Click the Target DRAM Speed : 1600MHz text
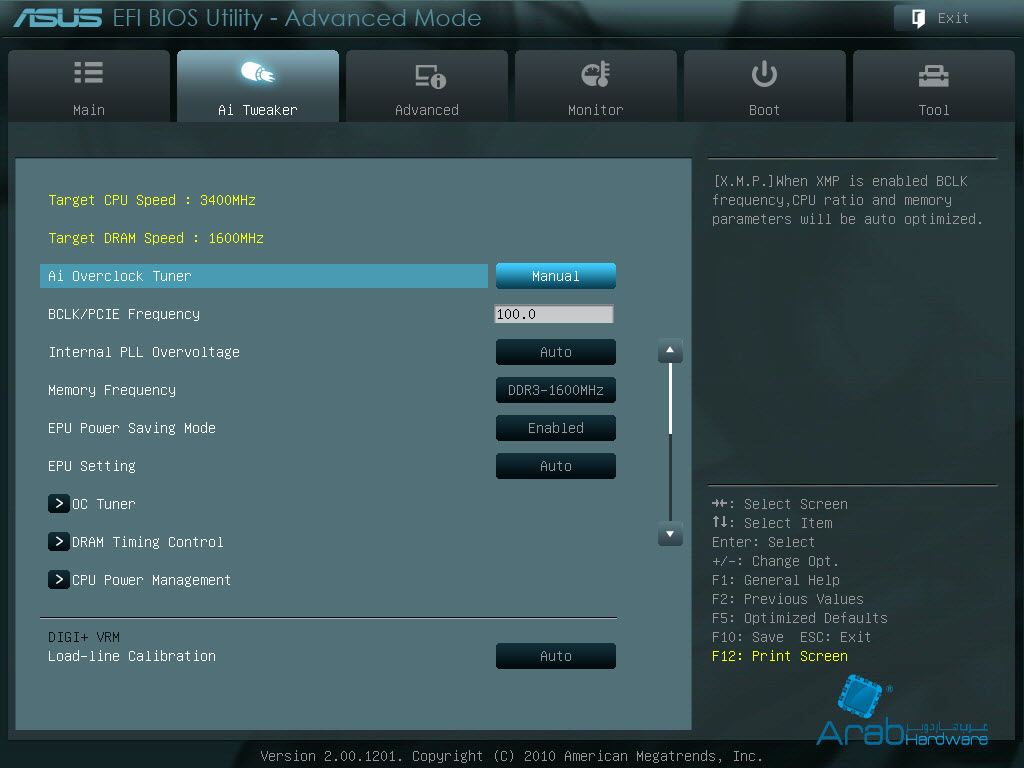The width and height of the screenshot is (1024, 768). pos(156,238)
